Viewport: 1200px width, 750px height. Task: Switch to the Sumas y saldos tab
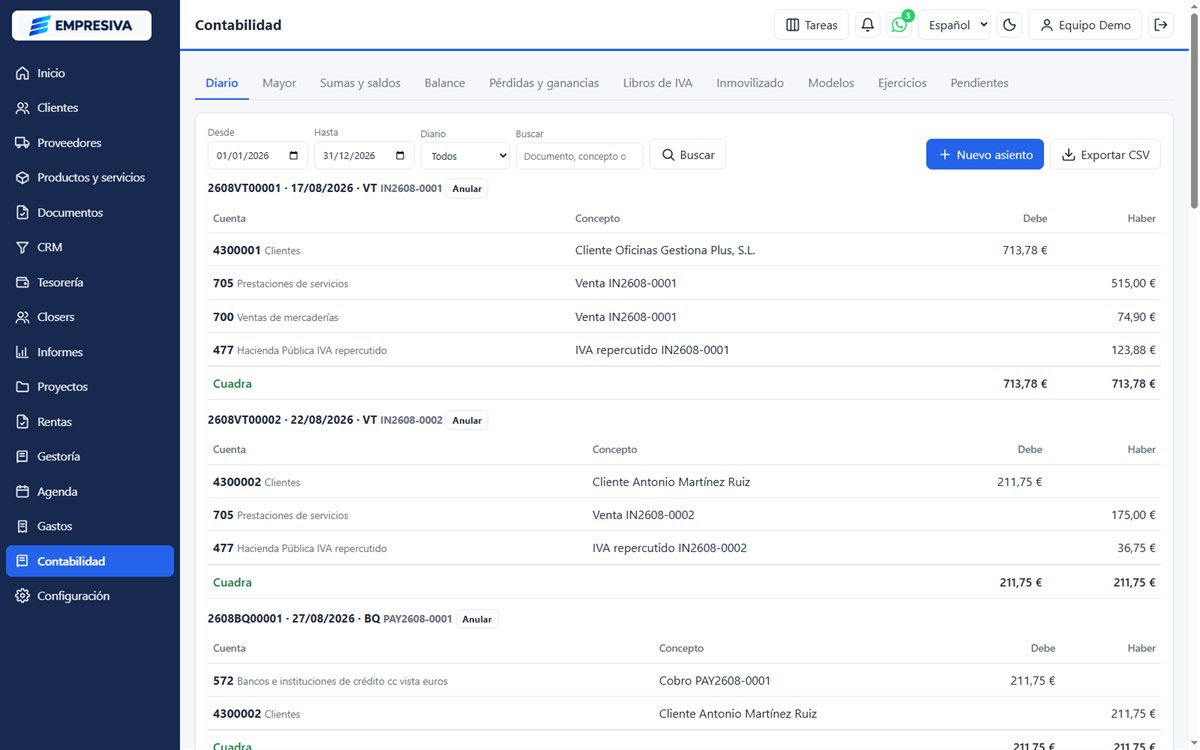tap(360, 83)
